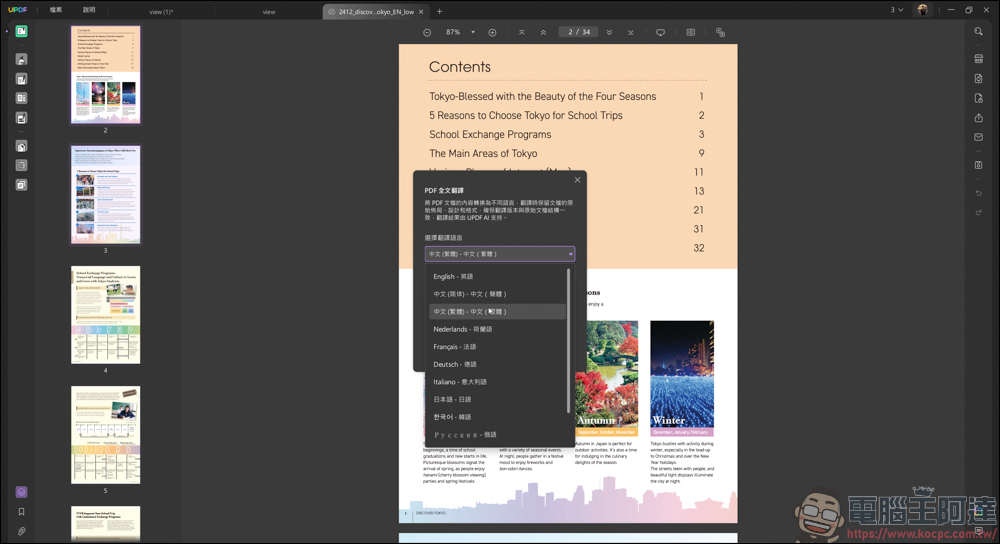1000x544 pixels.
Task: Click the zoom in plus icon
Action: [492, 33]
